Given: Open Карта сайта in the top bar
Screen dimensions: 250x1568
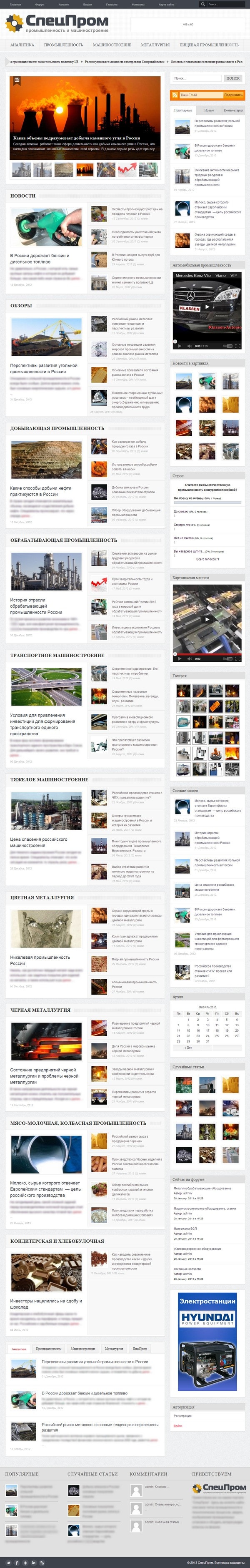Looking at the screenshot, I should (166, 4).
